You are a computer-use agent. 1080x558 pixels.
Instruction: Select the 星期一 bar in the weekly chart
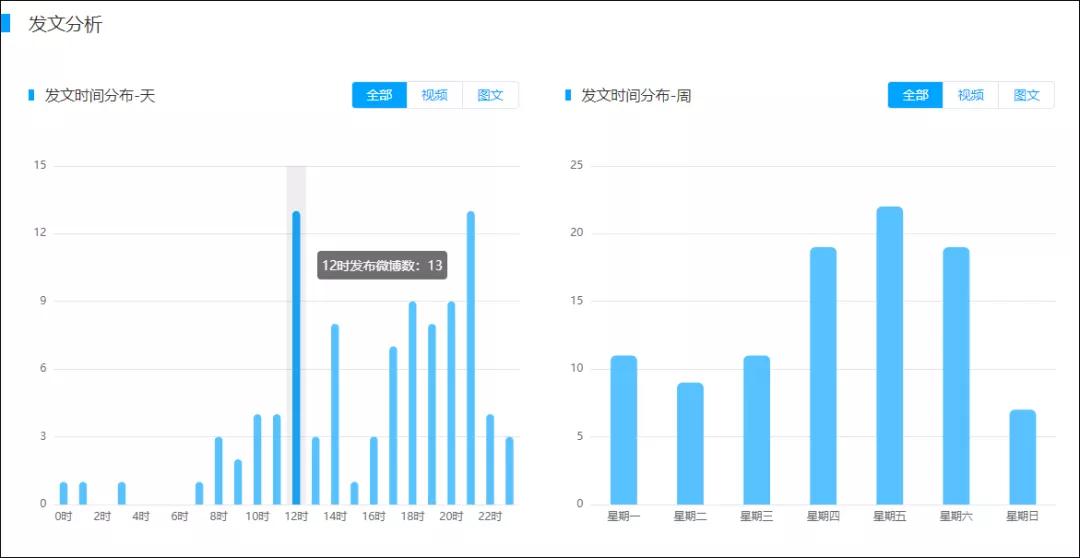coord(624,430)
